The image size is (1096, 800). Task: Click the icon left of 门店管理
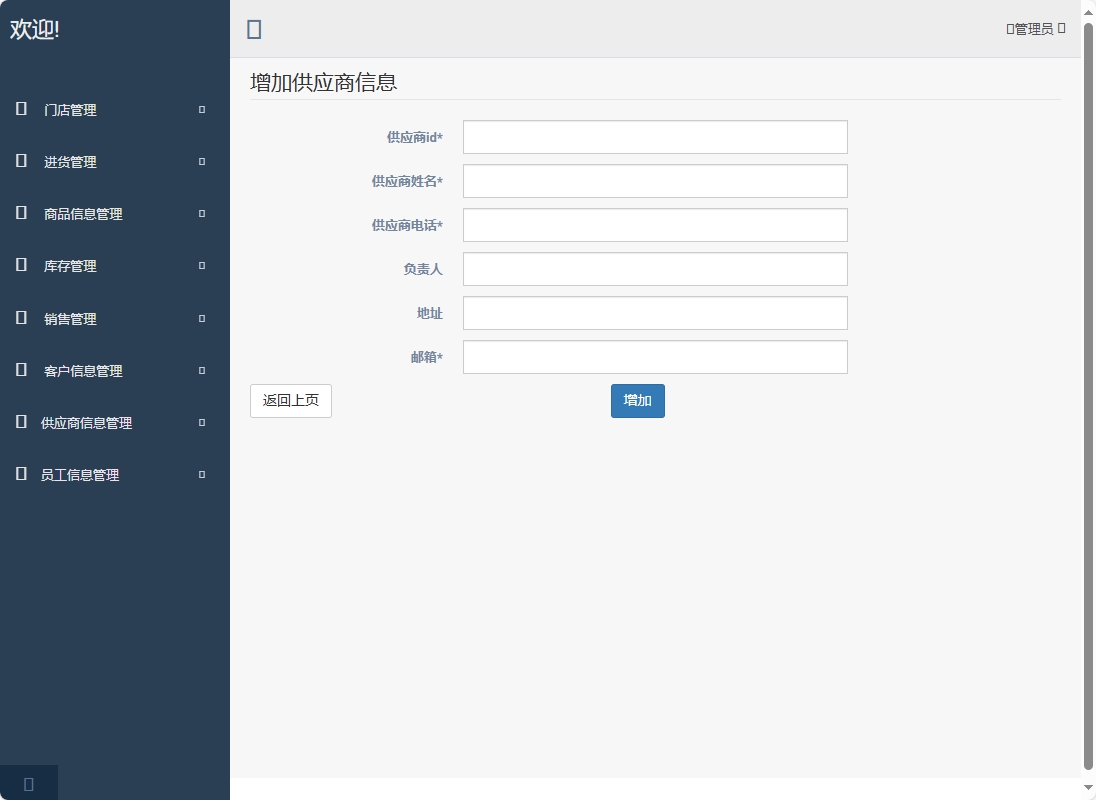click(x=21, y=109)
